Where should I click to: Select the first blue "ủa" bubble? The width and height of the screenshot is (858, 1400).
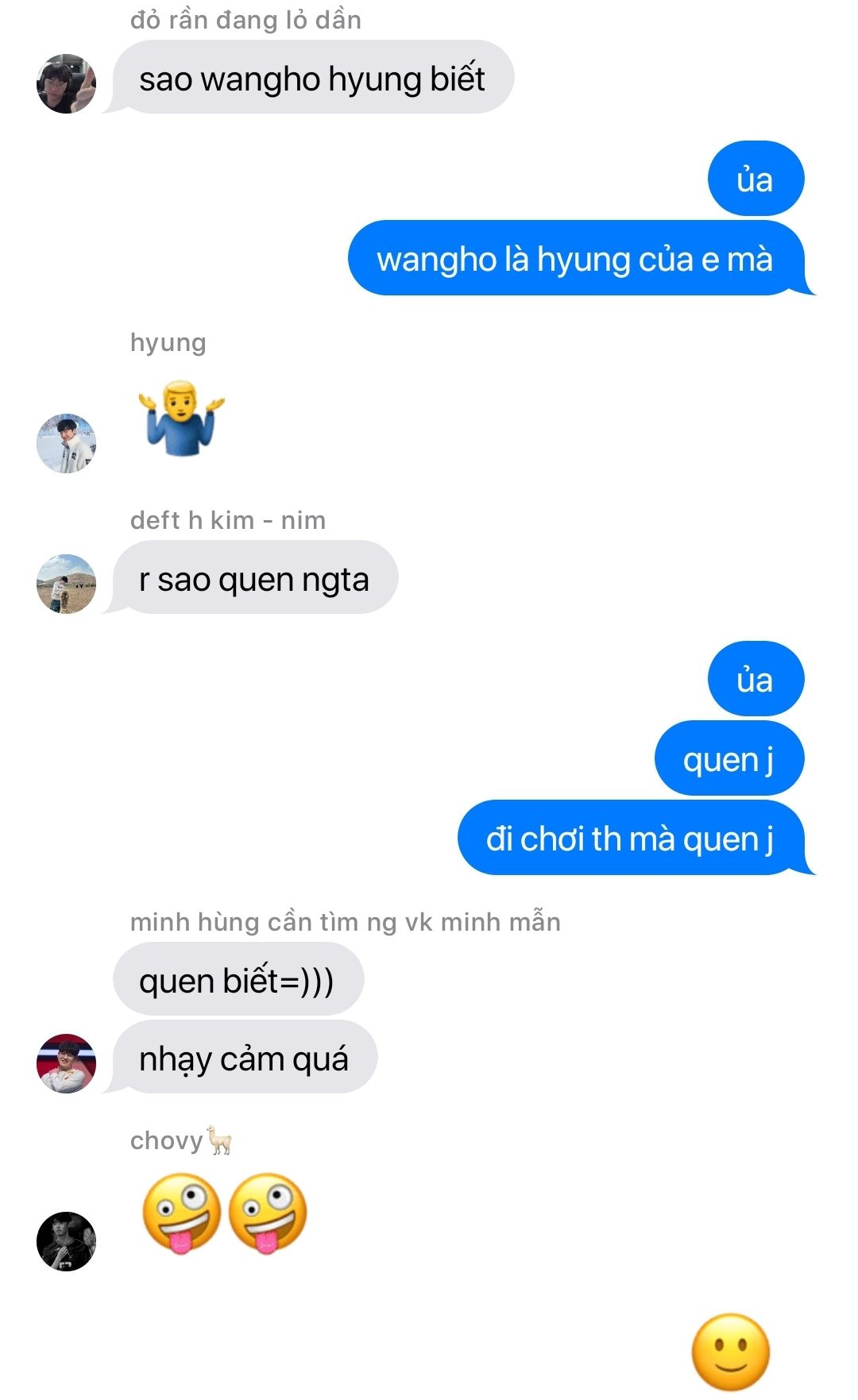coord(756,178)
